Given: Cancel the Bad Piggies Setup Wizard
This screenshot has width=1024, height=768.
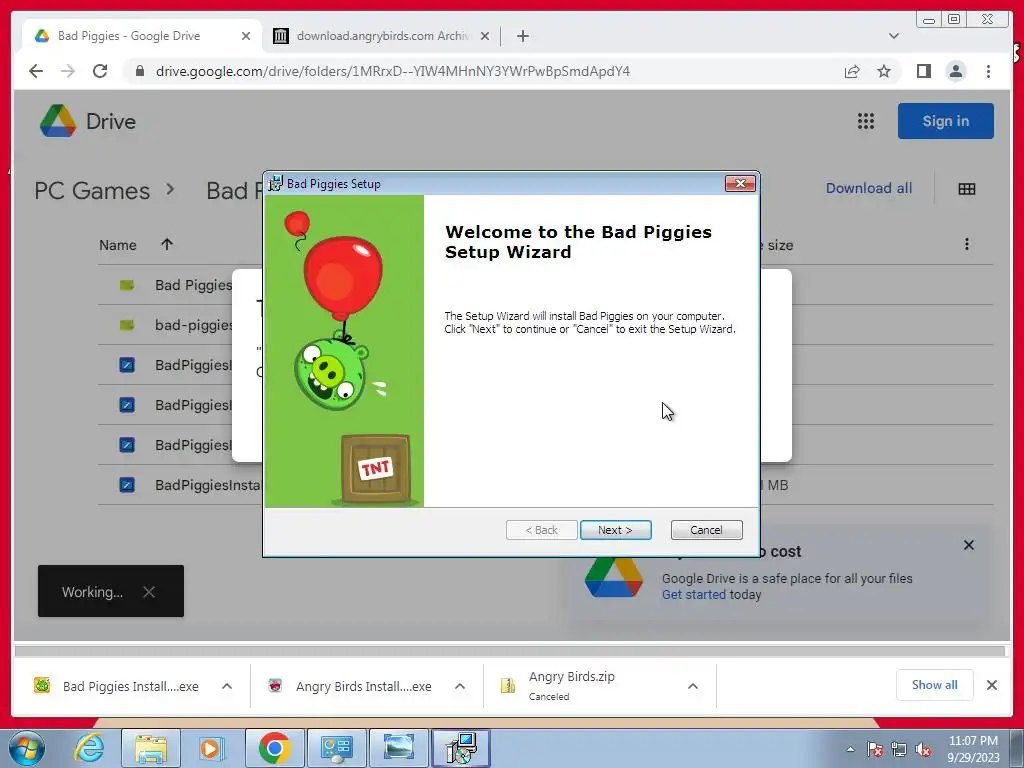Looking at the screenshot, I should pos(707,530).
